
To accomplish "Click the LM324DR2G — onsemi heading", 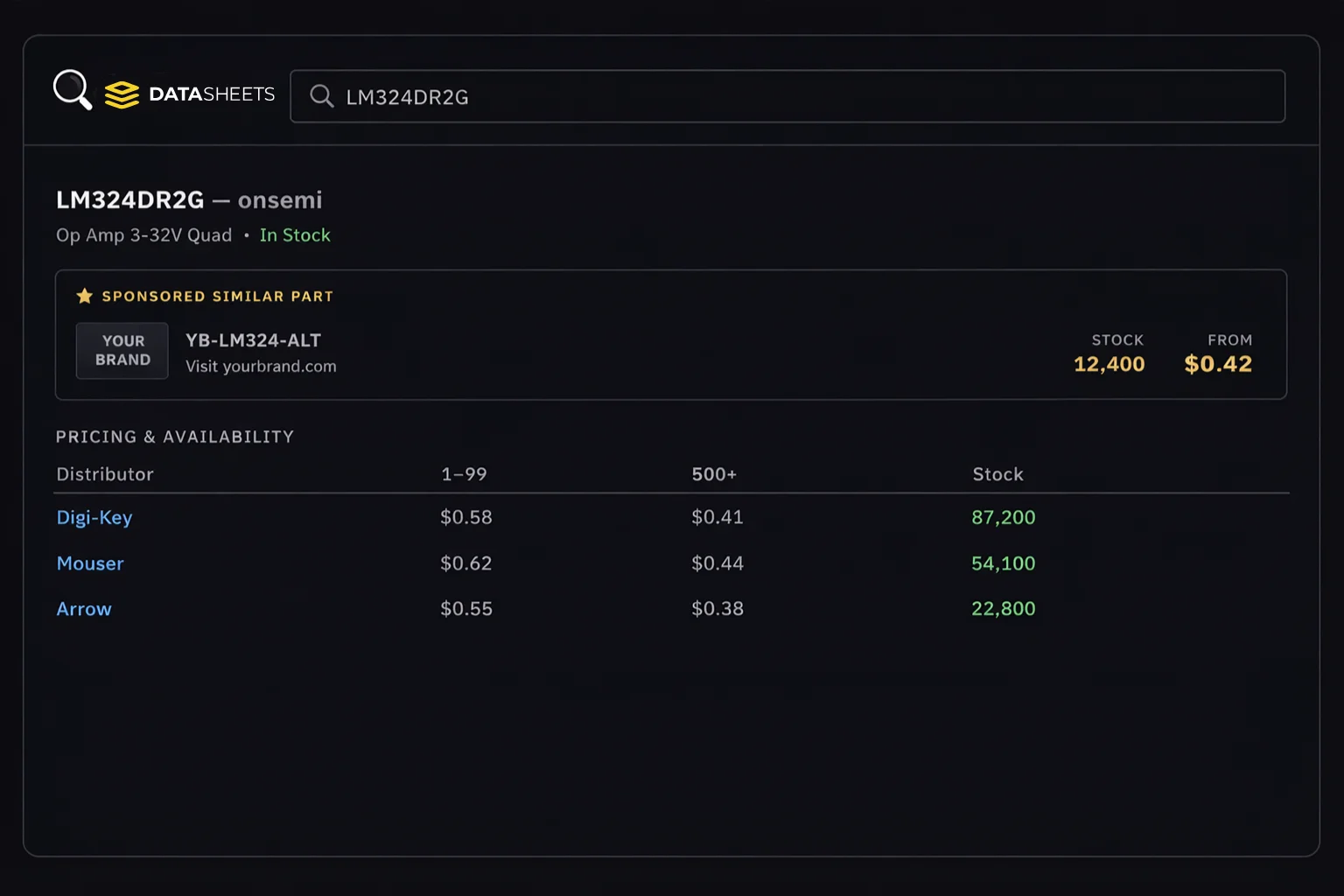I will tap(189, 200).
